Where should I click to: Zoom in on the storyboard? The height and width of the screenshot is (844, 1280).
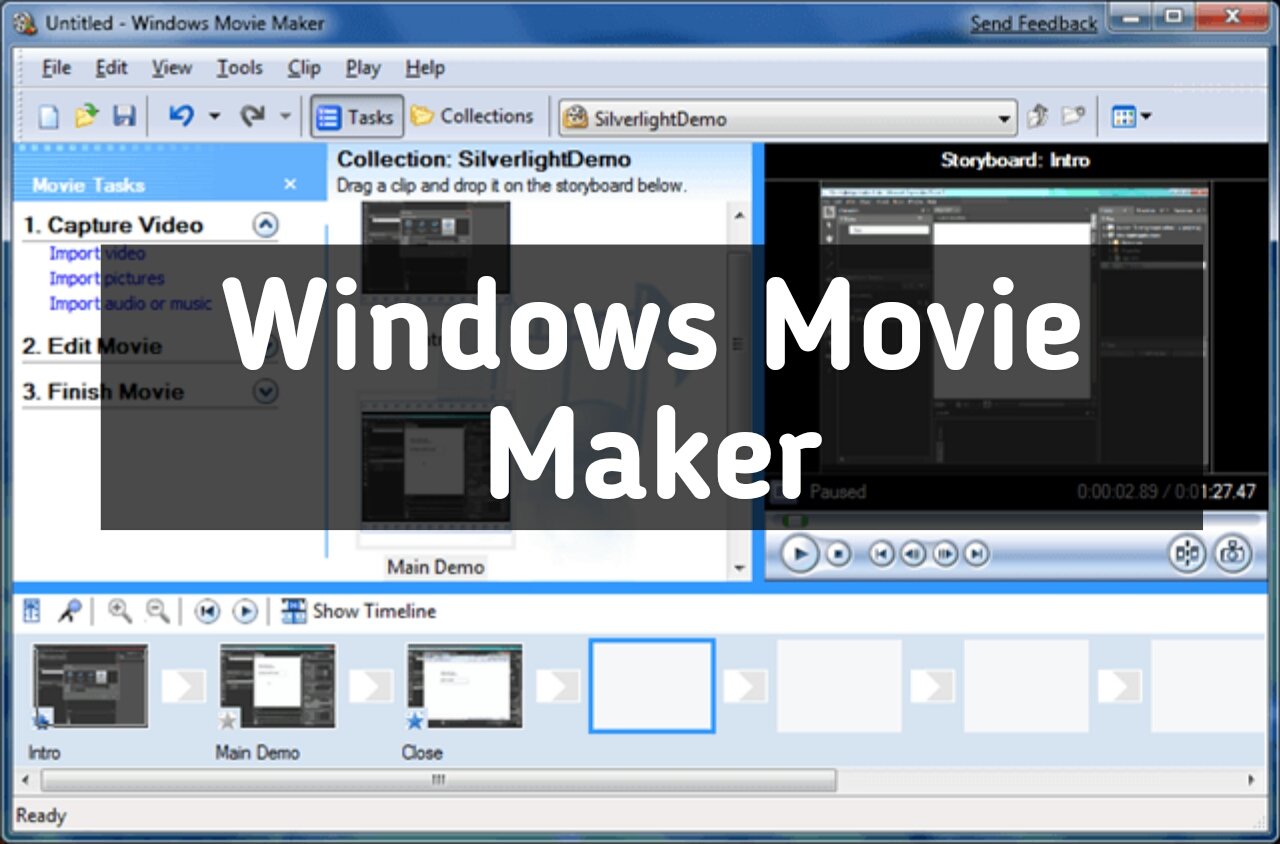[x=119, y=611]
